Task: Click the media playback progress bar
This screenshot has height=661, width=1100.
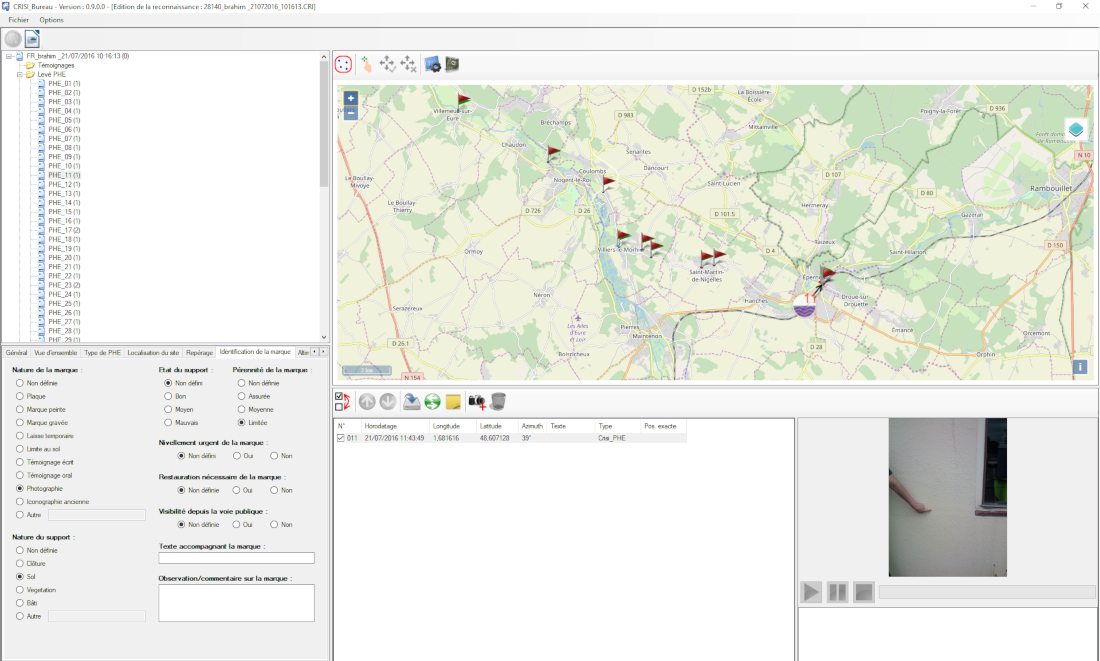Action: 986,592
